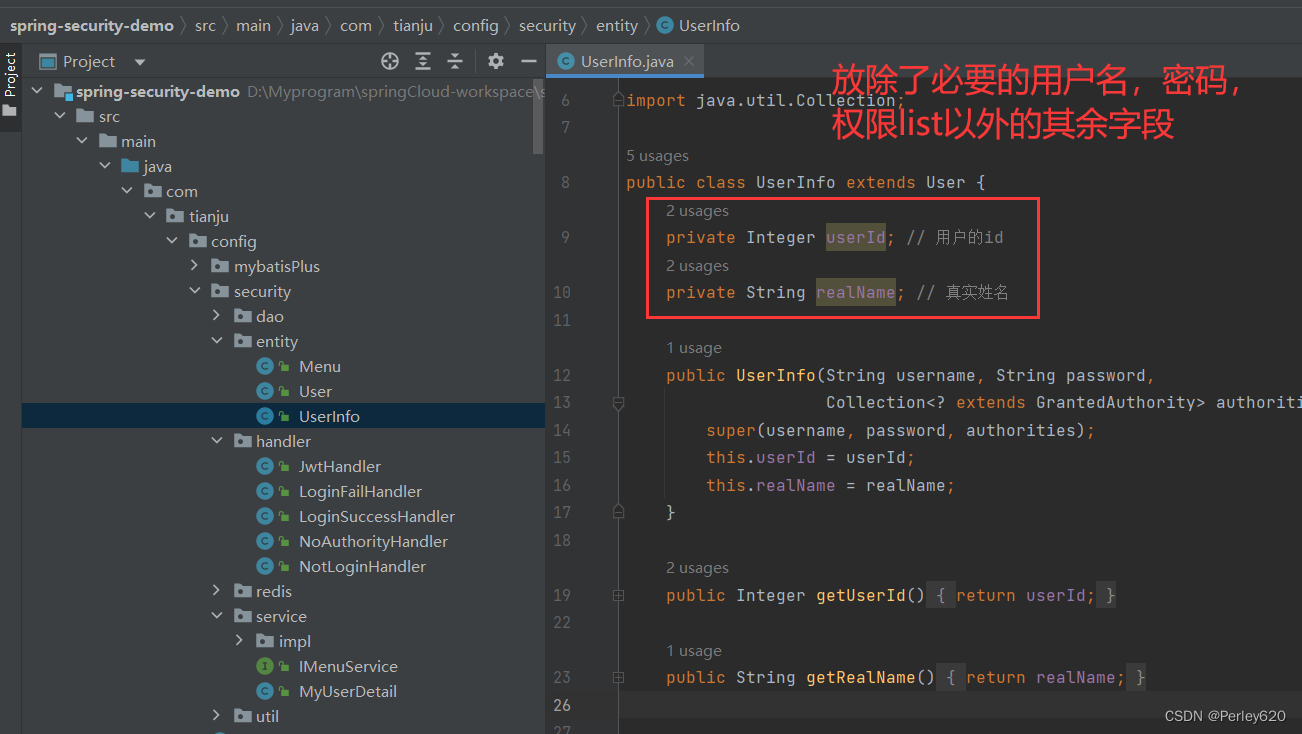This screenshot has height=734, width=1302.
Task: Click the Select Opened File locate icon
Action: [390, 62]
